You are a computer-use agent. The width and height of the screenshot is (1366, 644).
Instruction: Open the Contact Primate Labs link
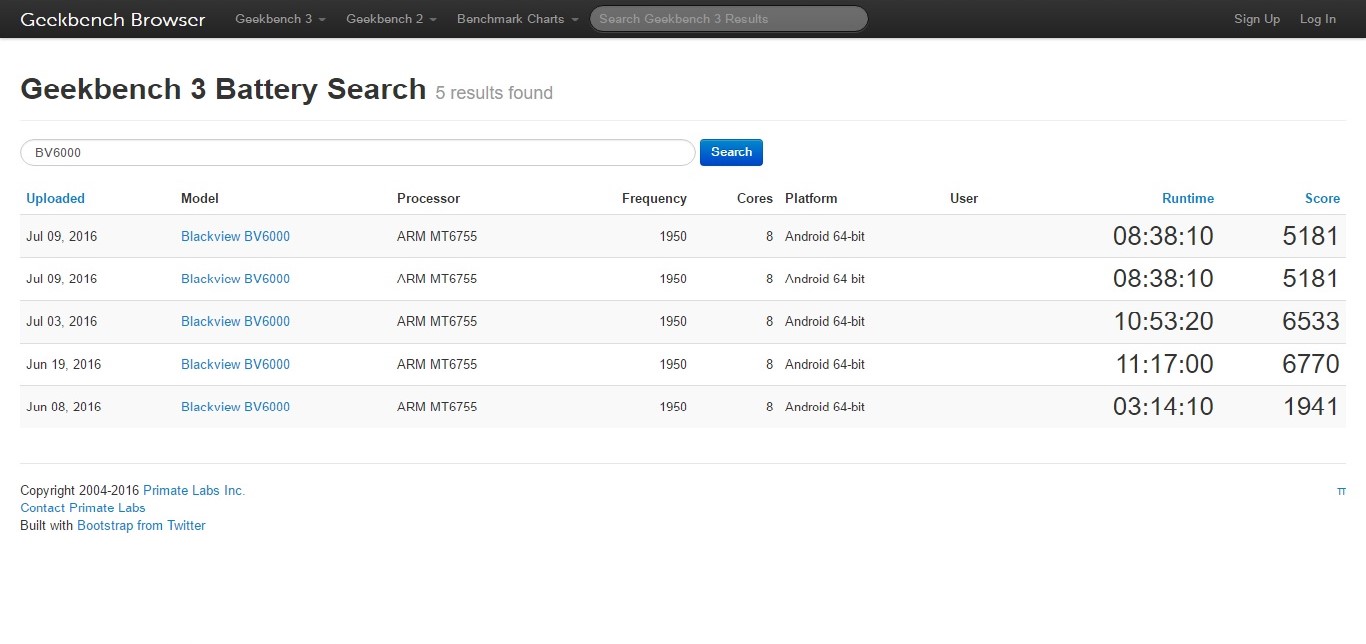point(83,508)
